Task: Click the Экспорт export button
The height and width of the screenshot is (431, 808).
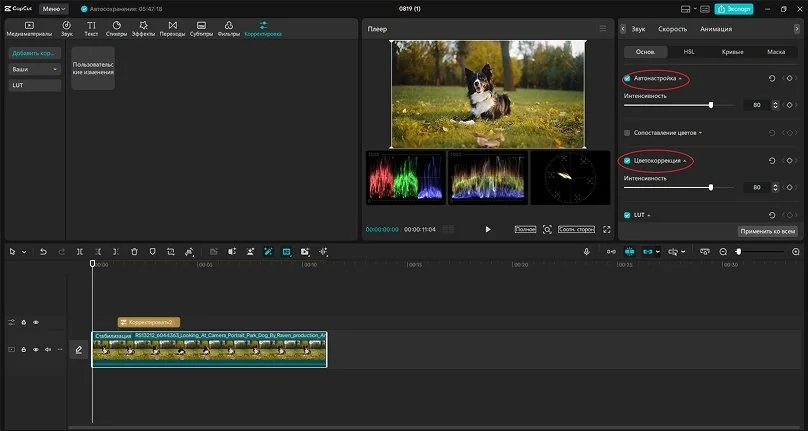Action: [734, 9]
